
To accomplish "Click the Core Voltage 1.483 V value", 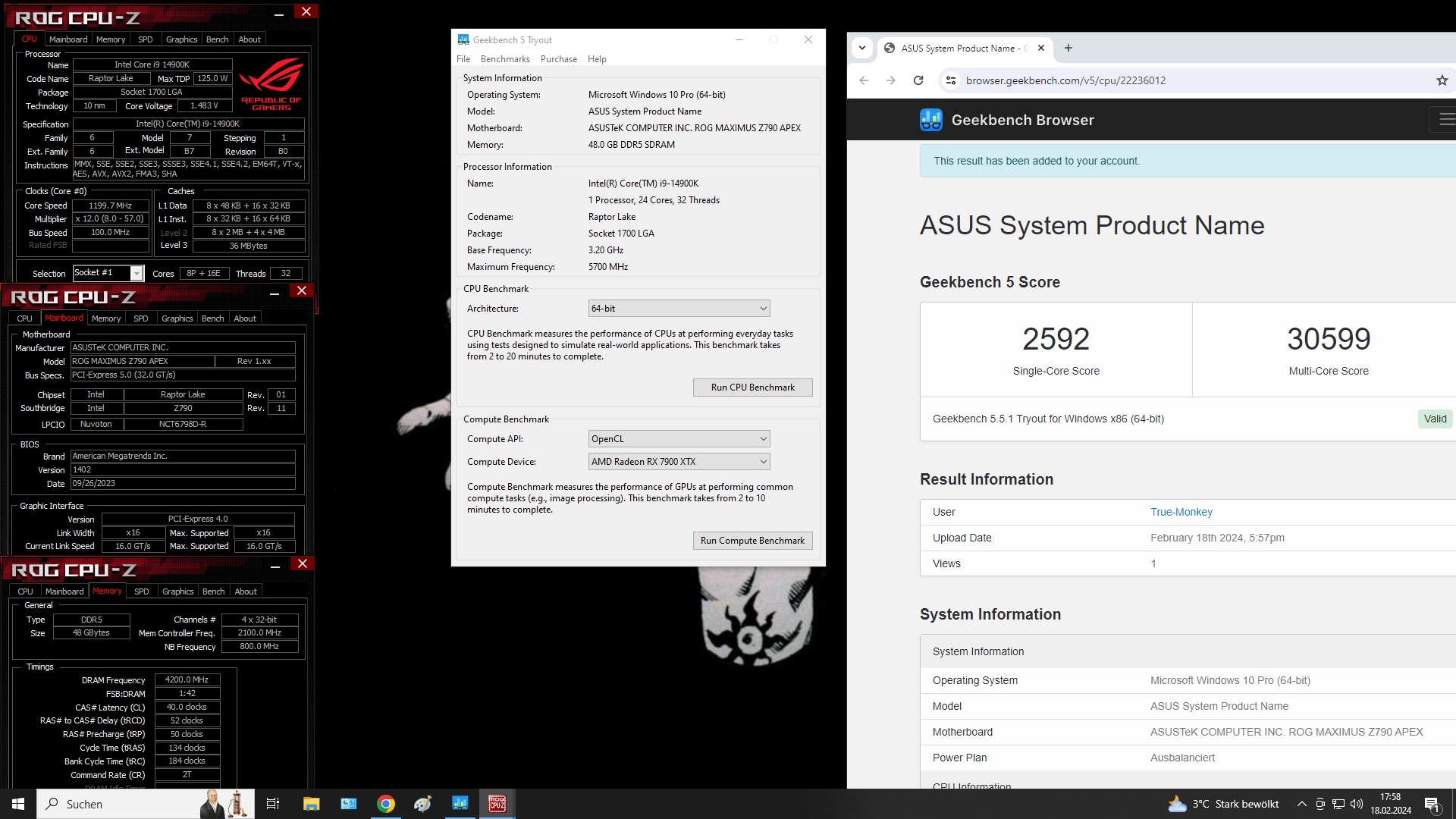I will tap(204, 106).
